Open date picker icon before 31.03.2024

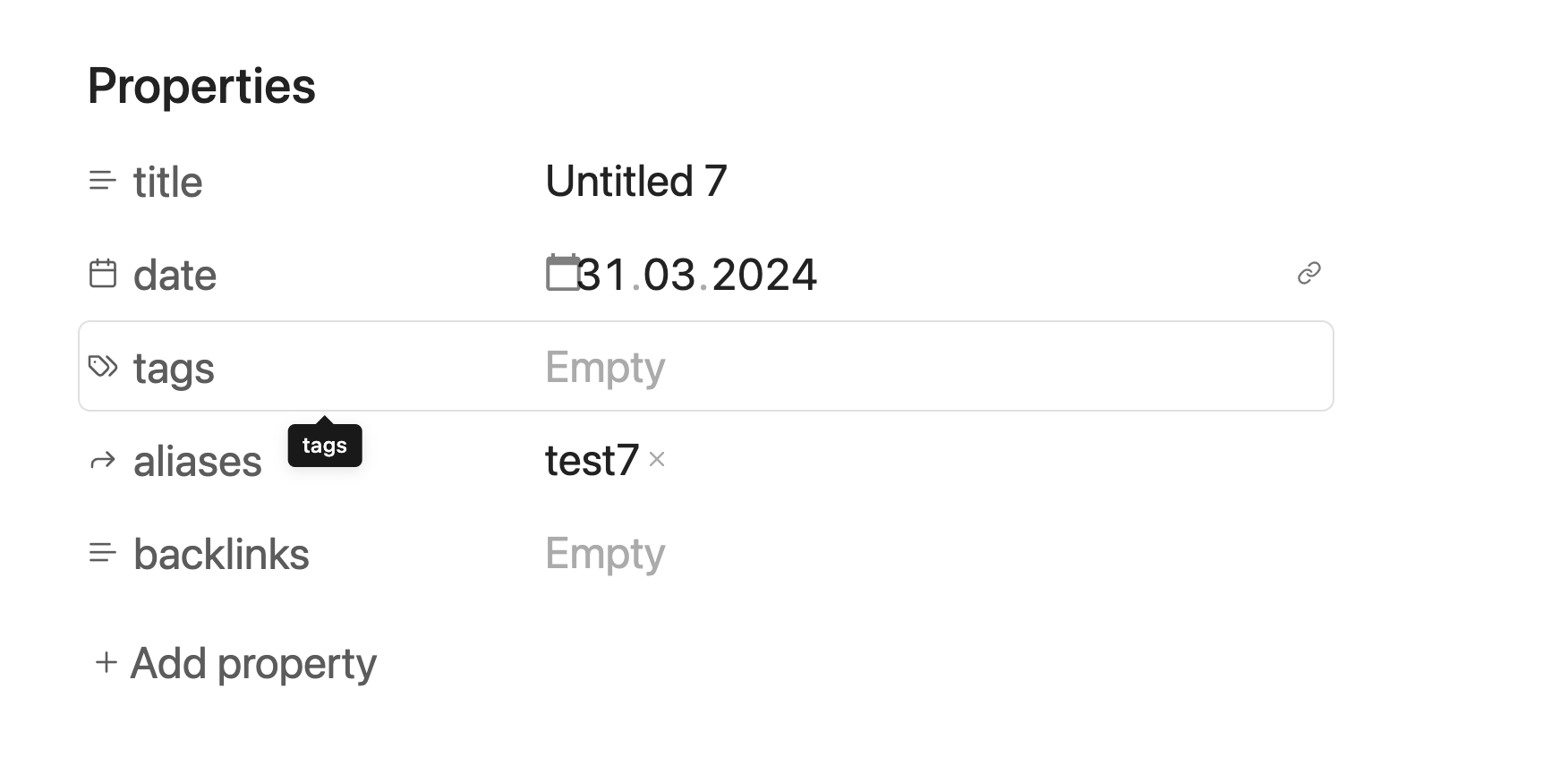click(x=563, y=273)
